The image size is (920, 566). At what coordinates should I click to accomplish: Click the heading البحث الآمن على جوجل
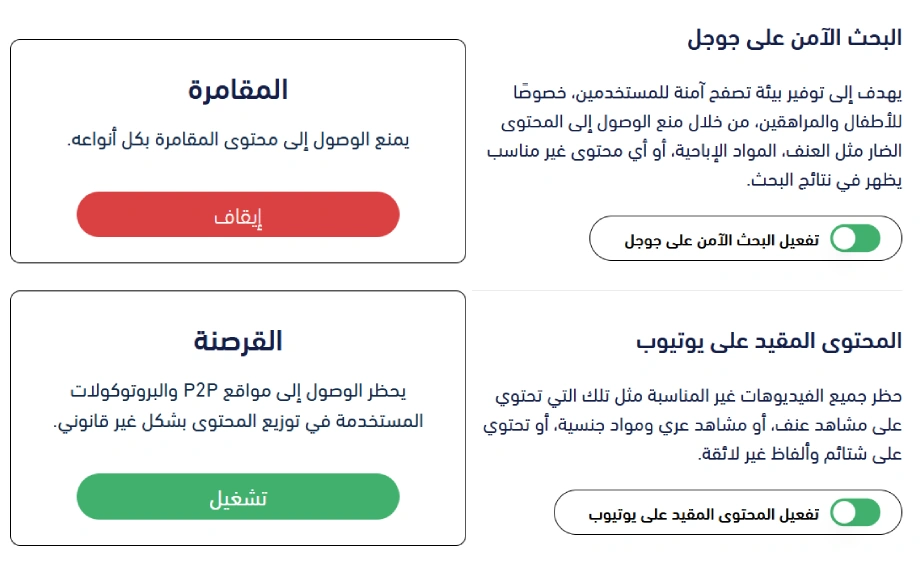coord(794,38)
